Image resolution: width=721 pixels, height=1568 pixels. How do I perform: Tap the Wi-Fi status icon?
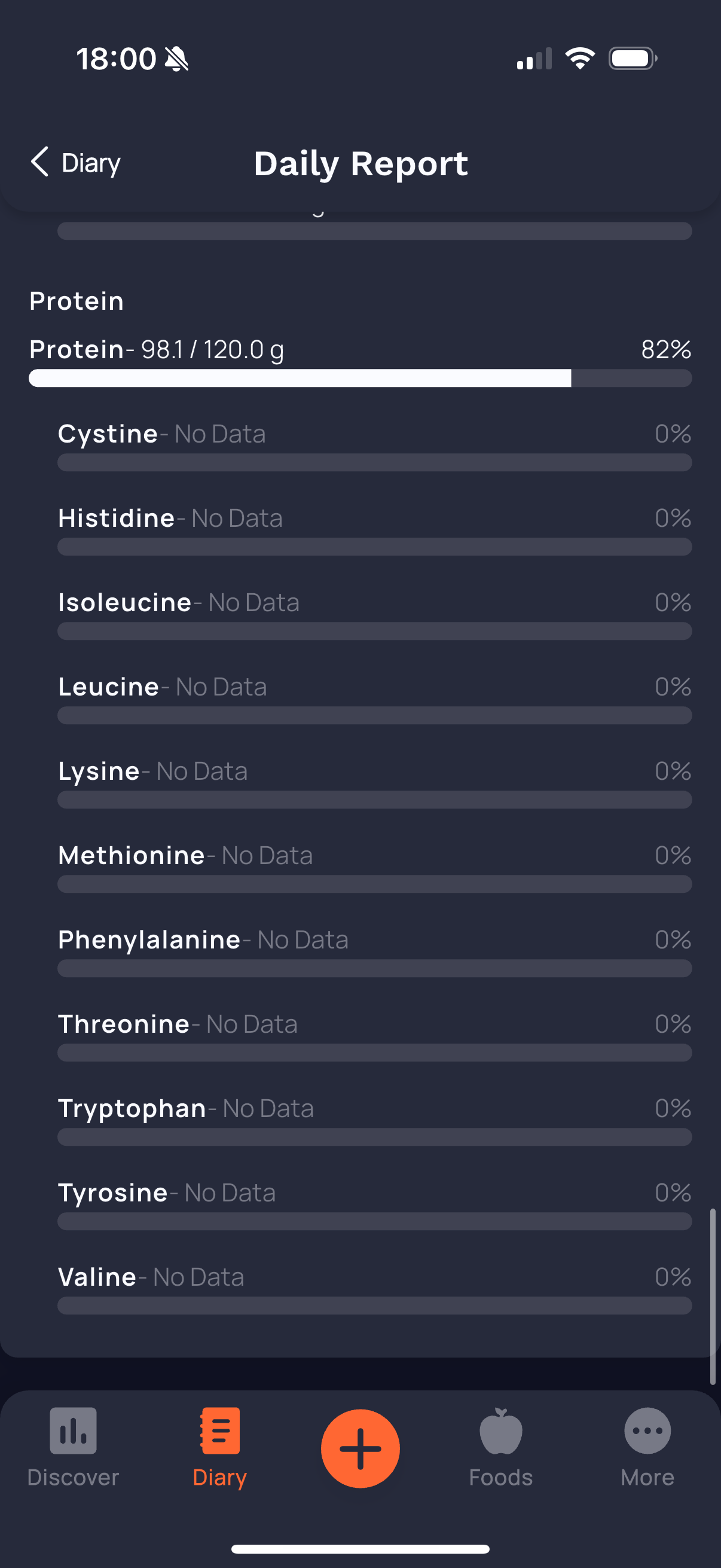(x=580, y=59)
